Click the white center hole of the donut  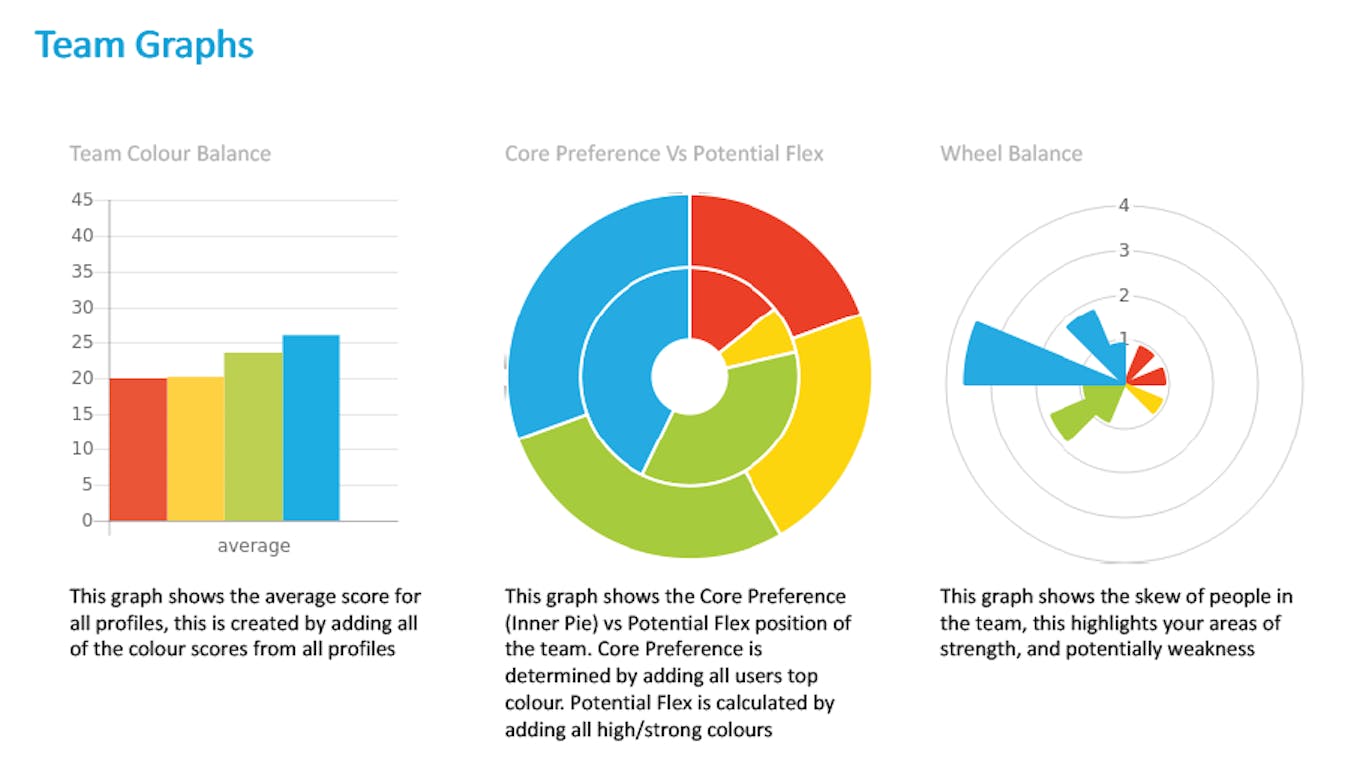[x=689, y=376]
